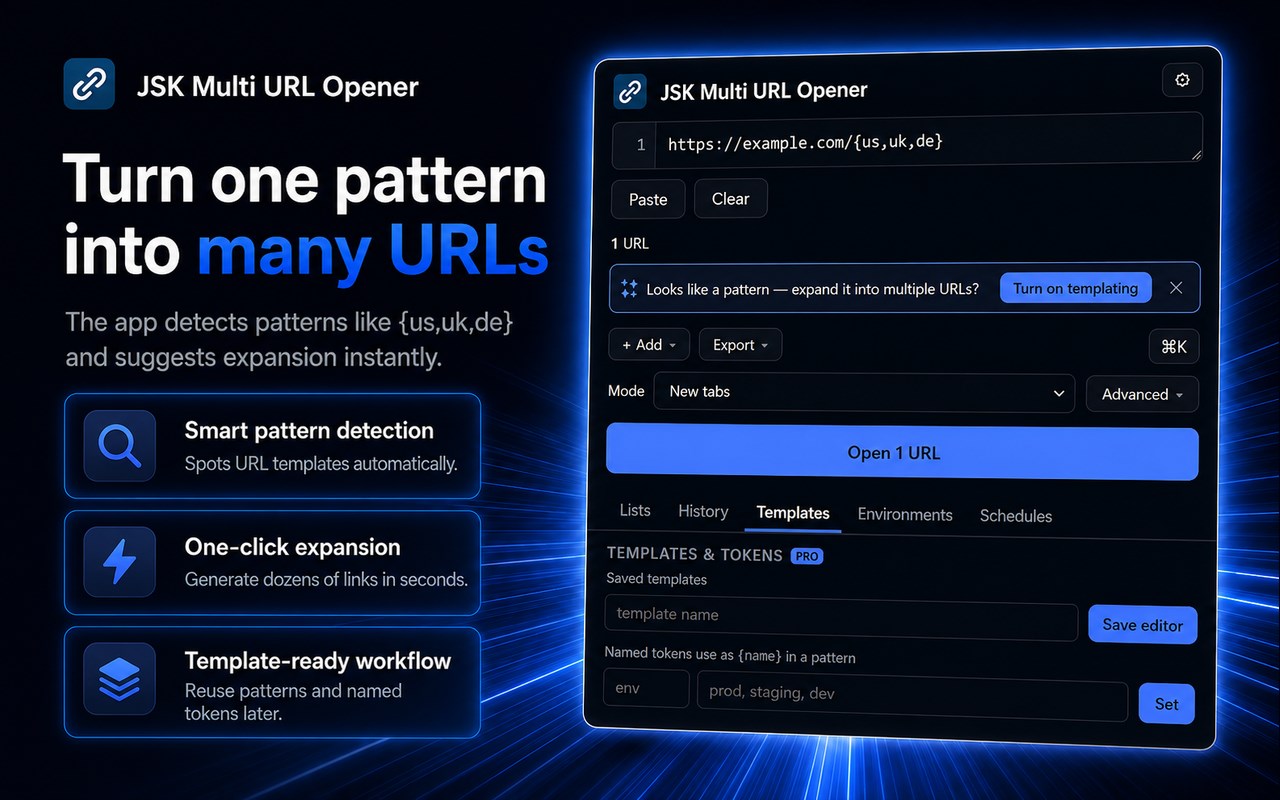Click the Open 1 URL button
Screen dimensions: 1280x800
(902, 453)
